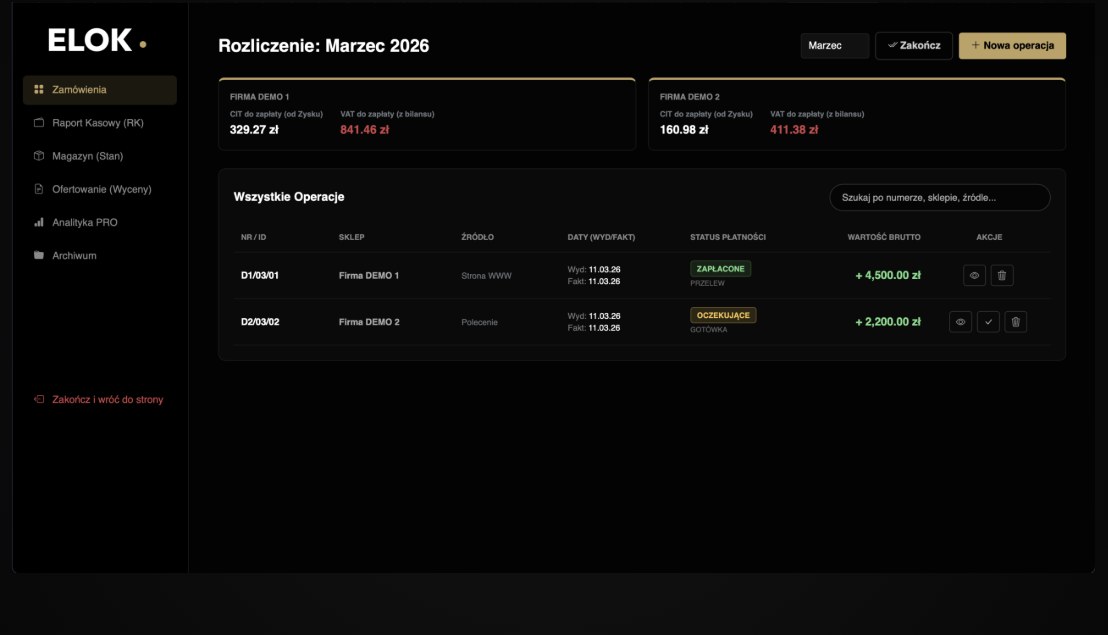Click the 329.27 zł CIT value

click(254, 130)
